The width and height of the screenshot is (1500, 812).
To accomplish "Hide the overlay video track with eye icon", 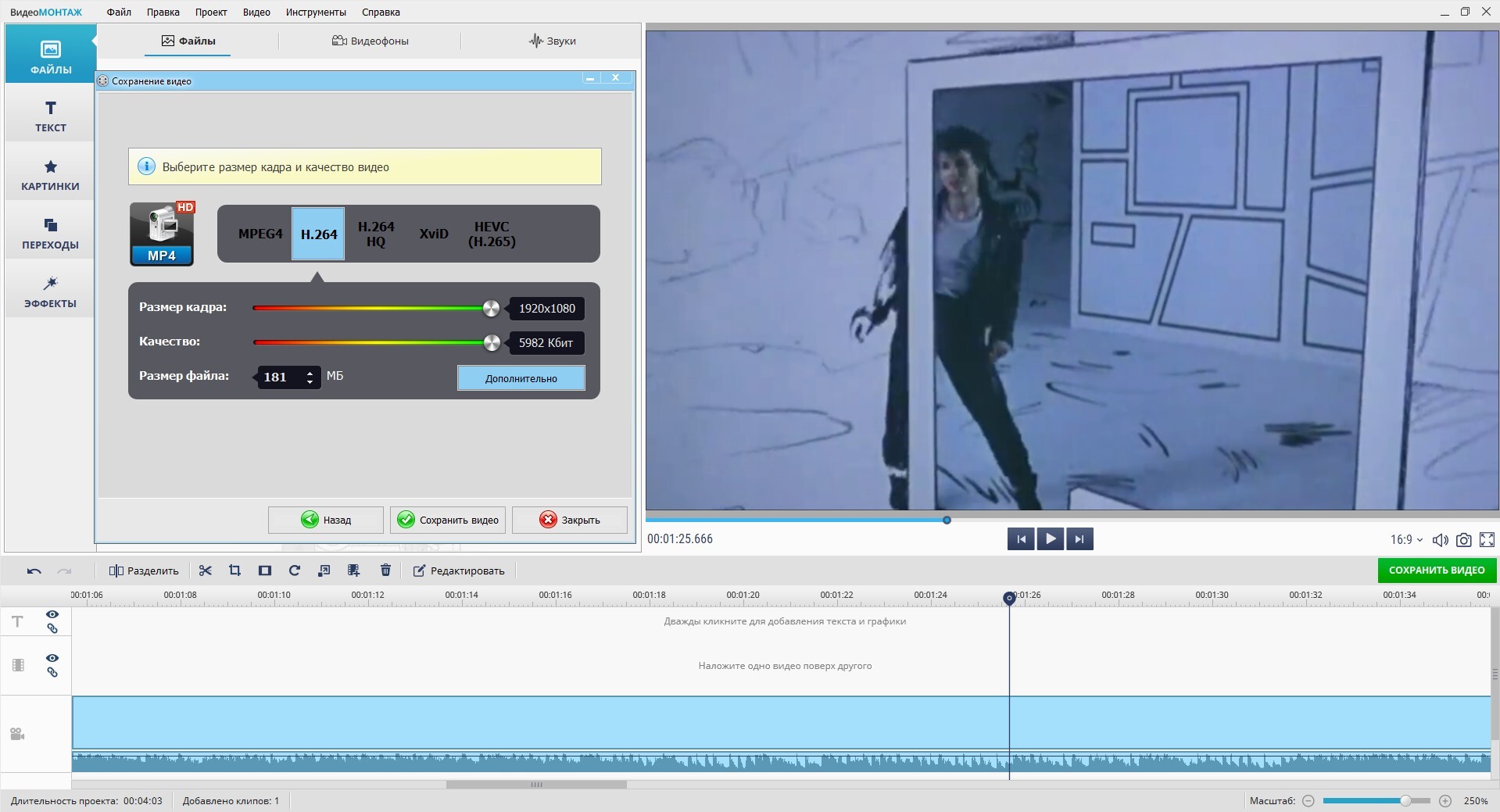I will 52,658.
